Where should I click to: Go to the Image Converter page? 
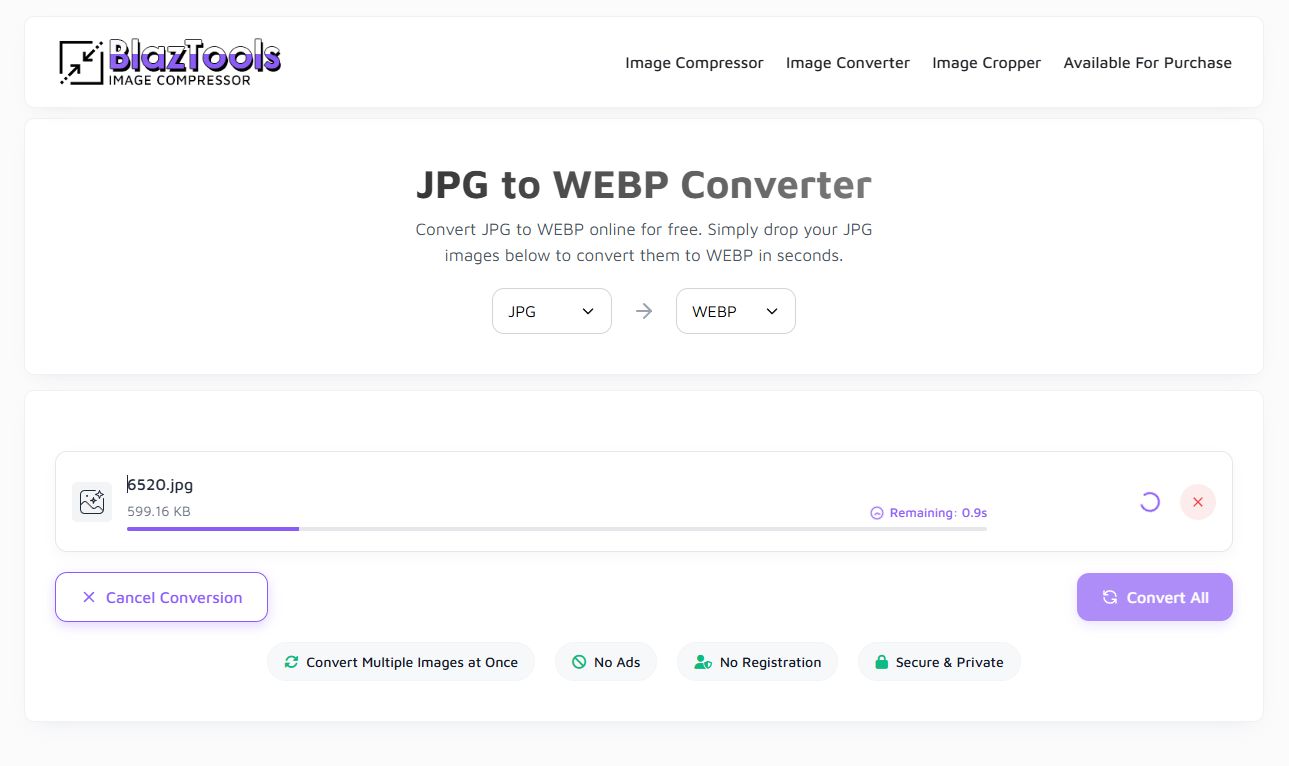847,63
